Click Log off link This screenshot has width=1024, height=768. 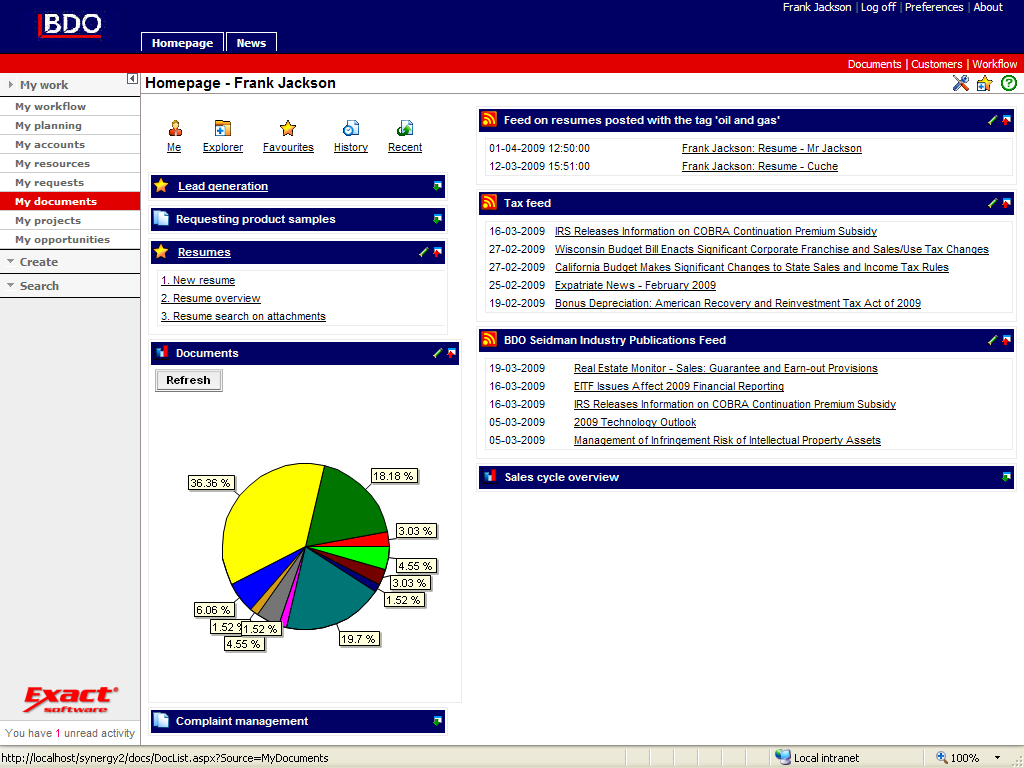point(878,7)
